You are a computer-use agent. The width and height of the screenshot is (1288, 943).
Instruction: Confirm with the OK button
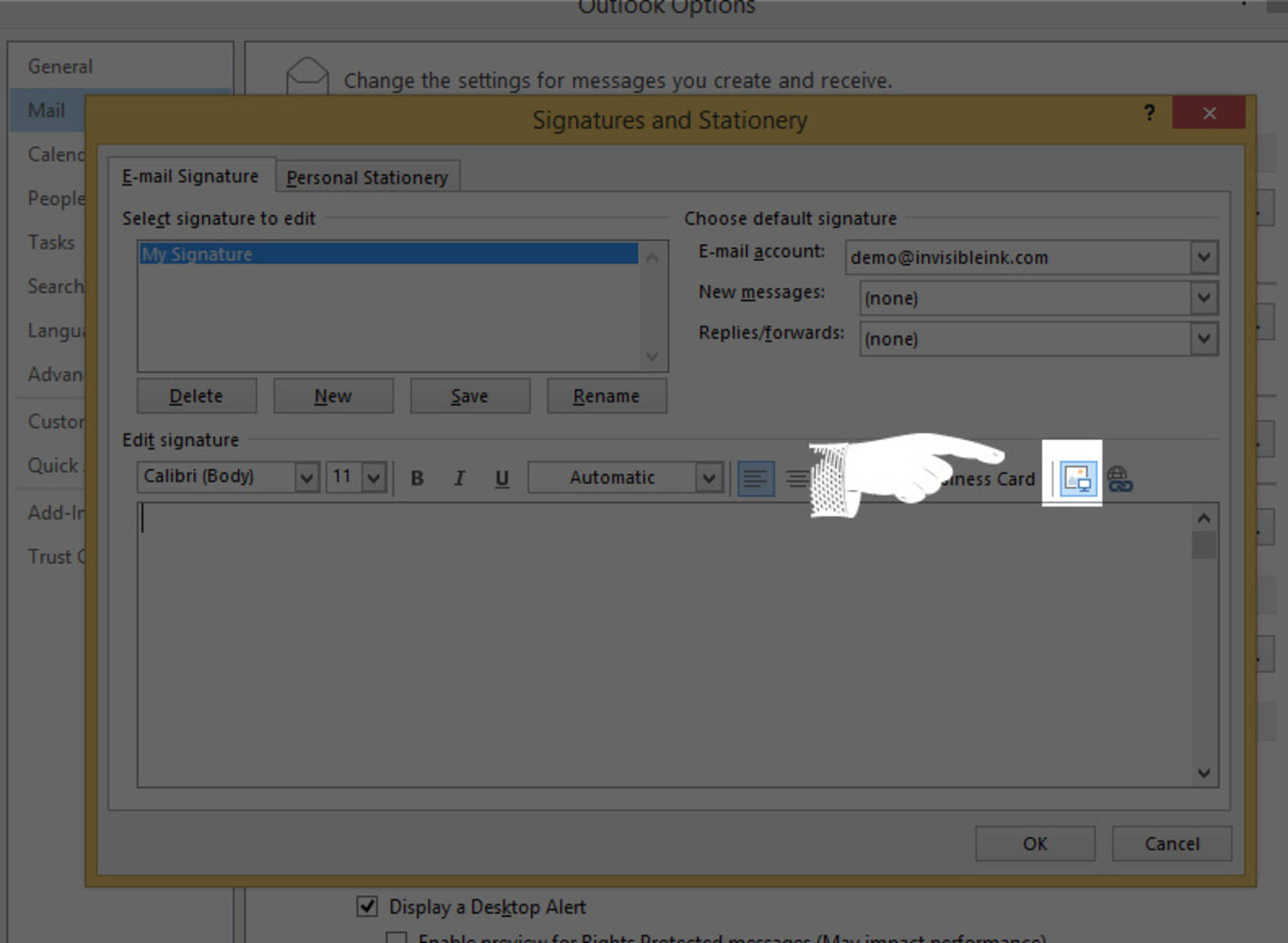(1035, 843)
